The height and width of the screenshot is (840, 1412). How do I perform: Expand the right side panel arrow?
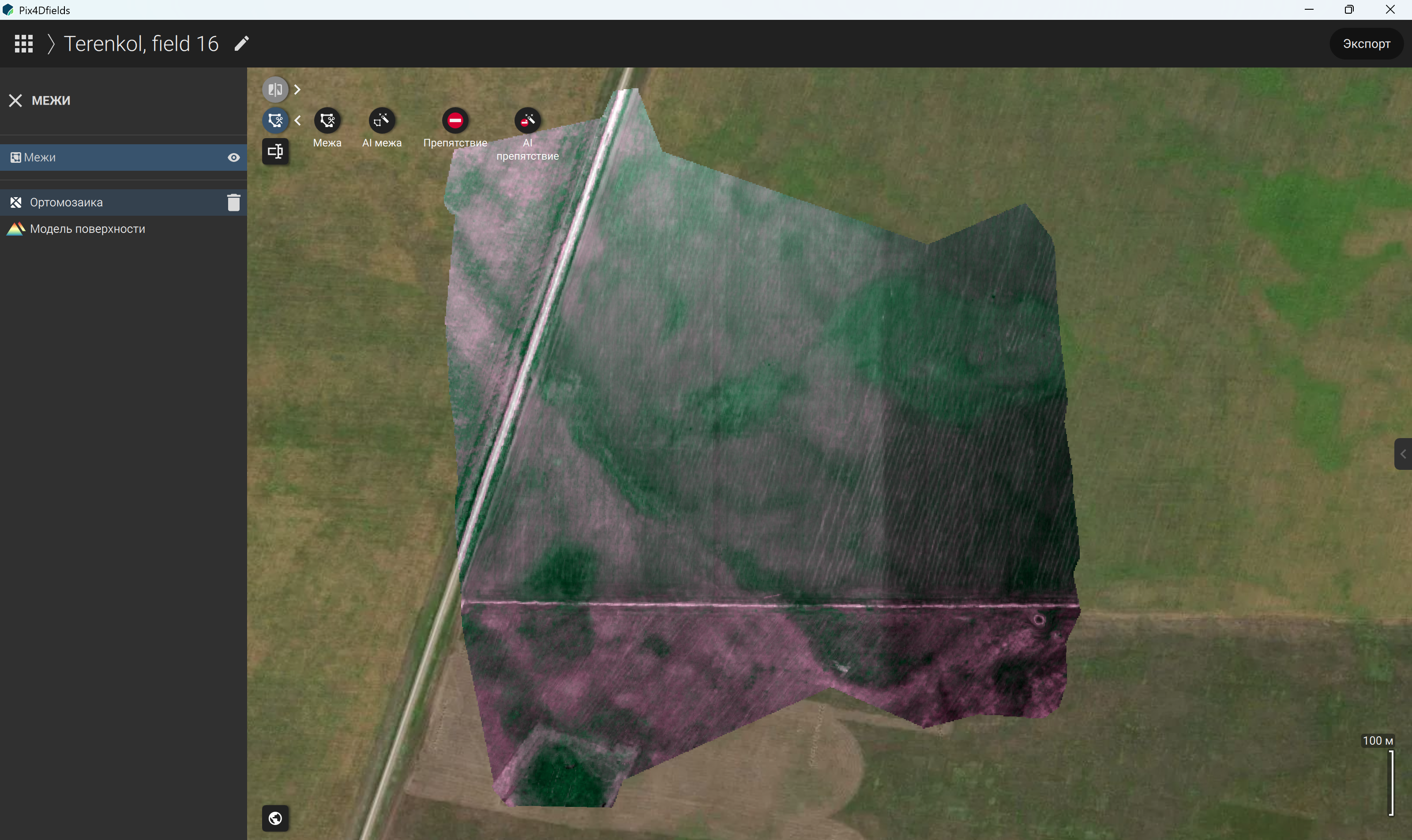pos(1403,454)
